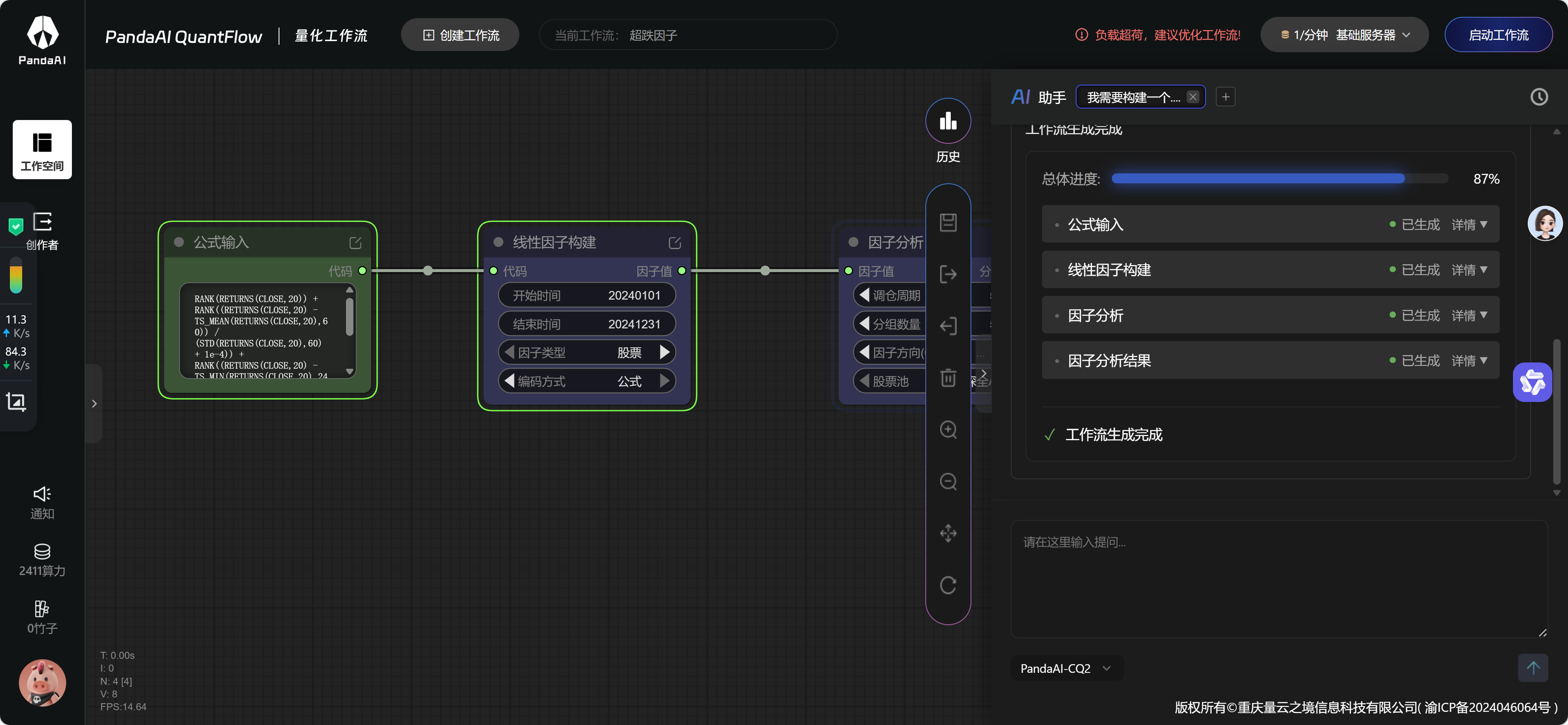Screen dimensions: 1568x725
Task: Click the refresh canvas icon
Action: (948, 585)
